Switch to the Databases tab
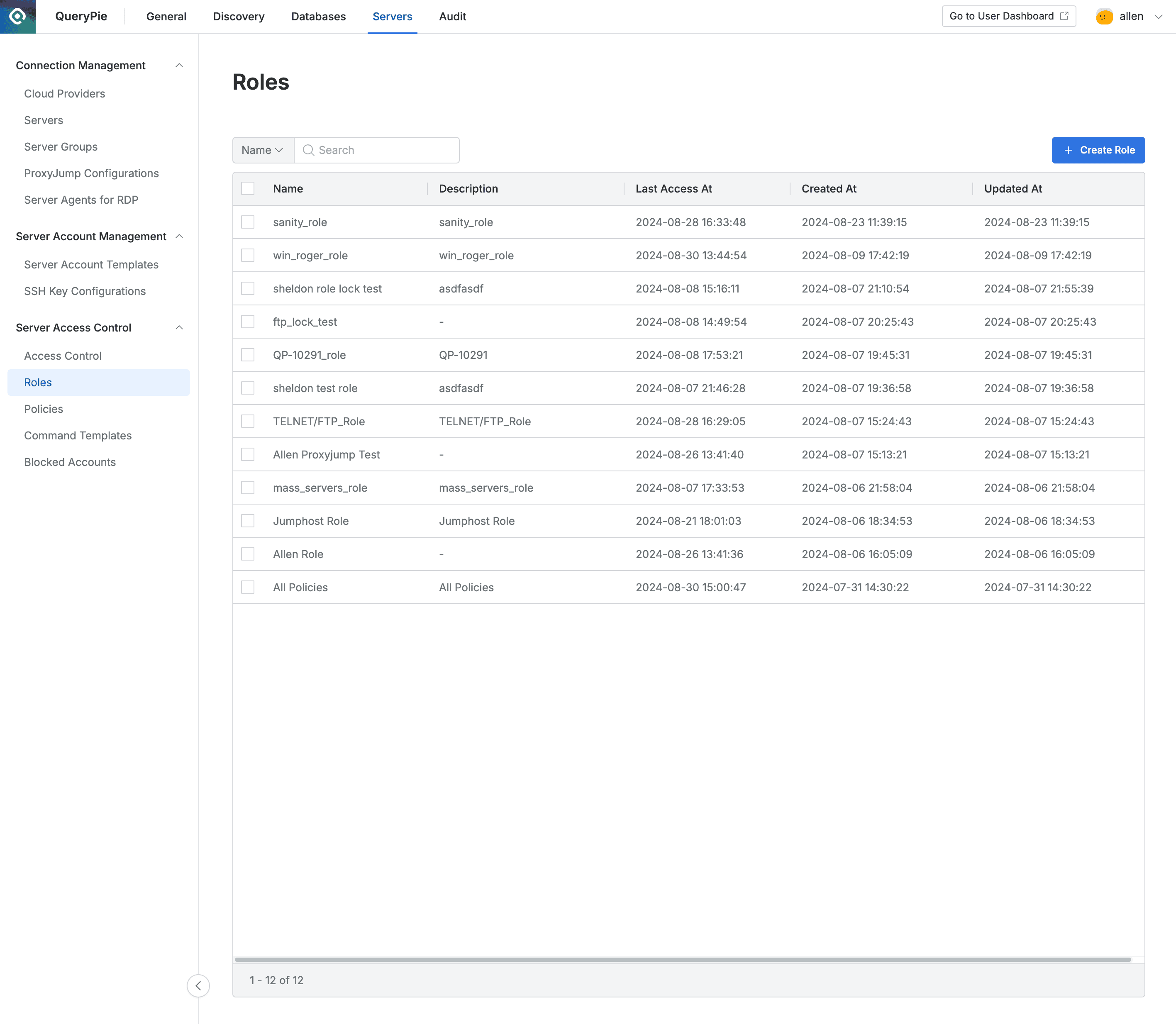The height and width of the screenshot is (1024, 1176). point(318,17)
